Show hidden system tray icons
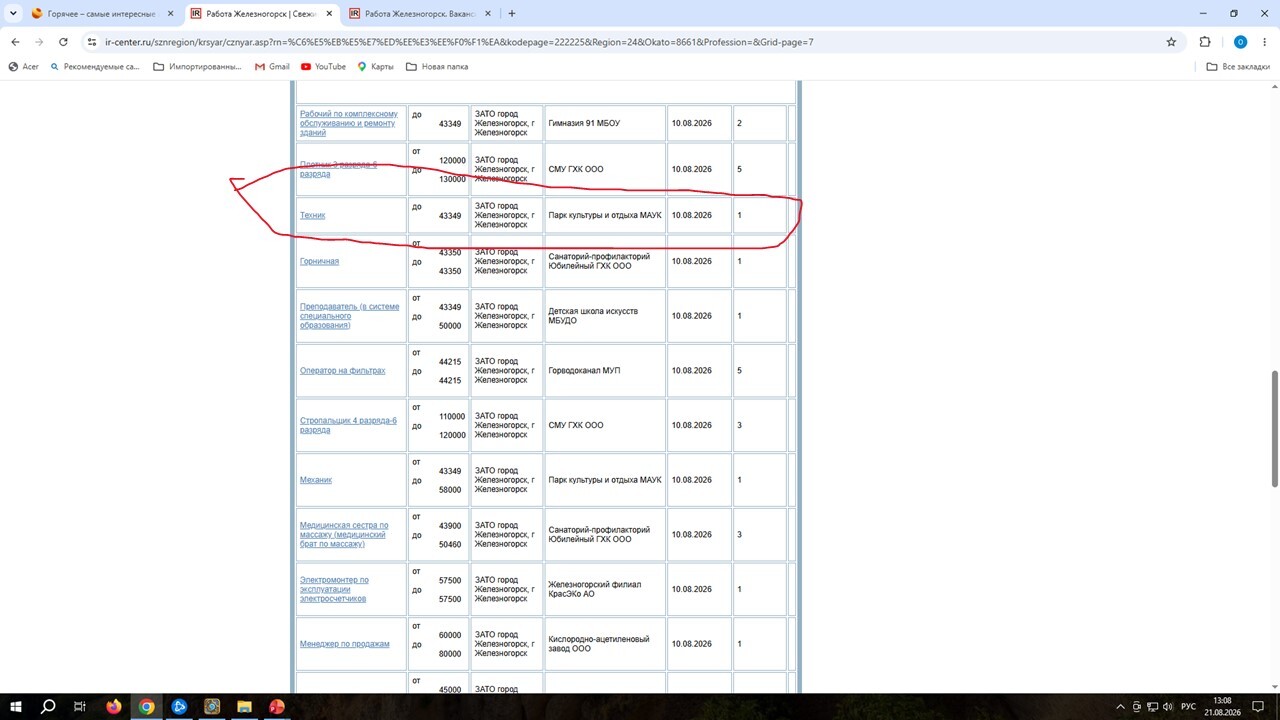1280x720 pixels. click(1120, 707)
